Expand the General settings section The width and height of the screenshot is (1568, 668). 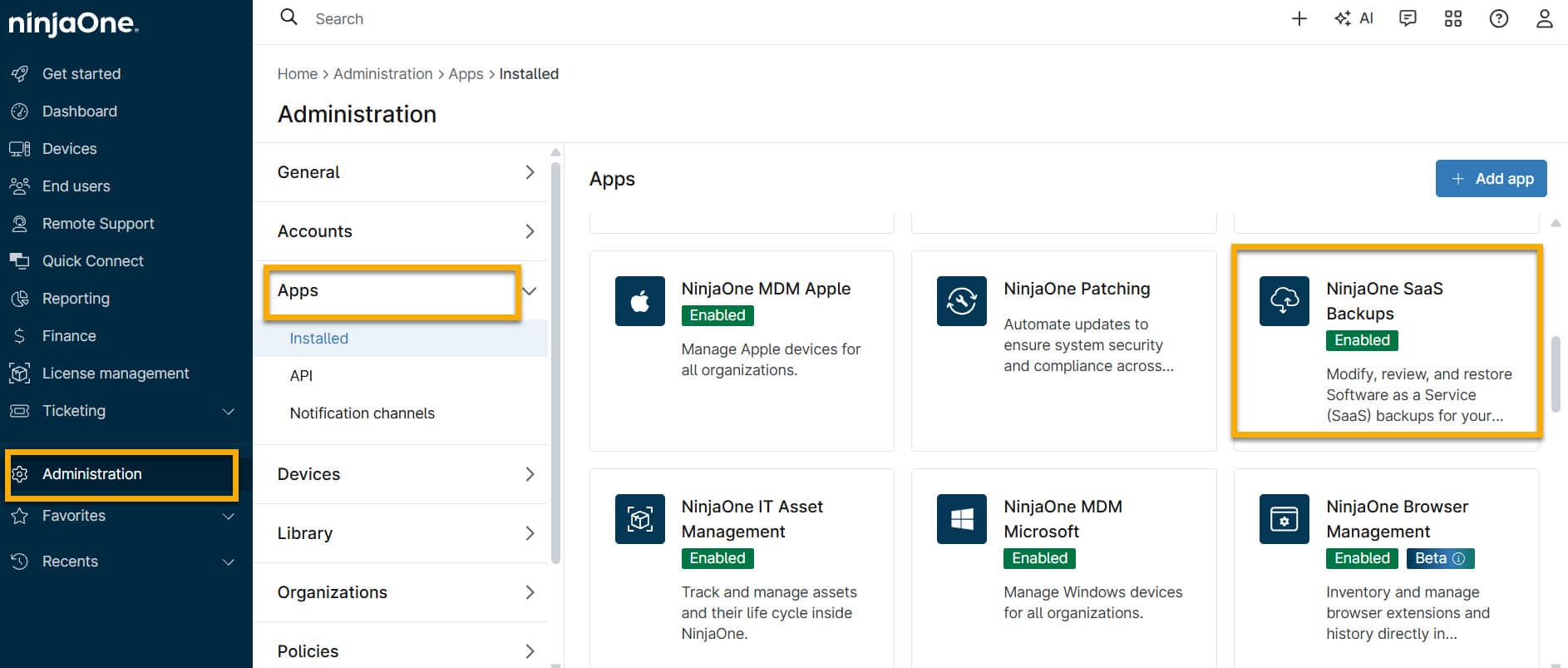pos(401,172)
